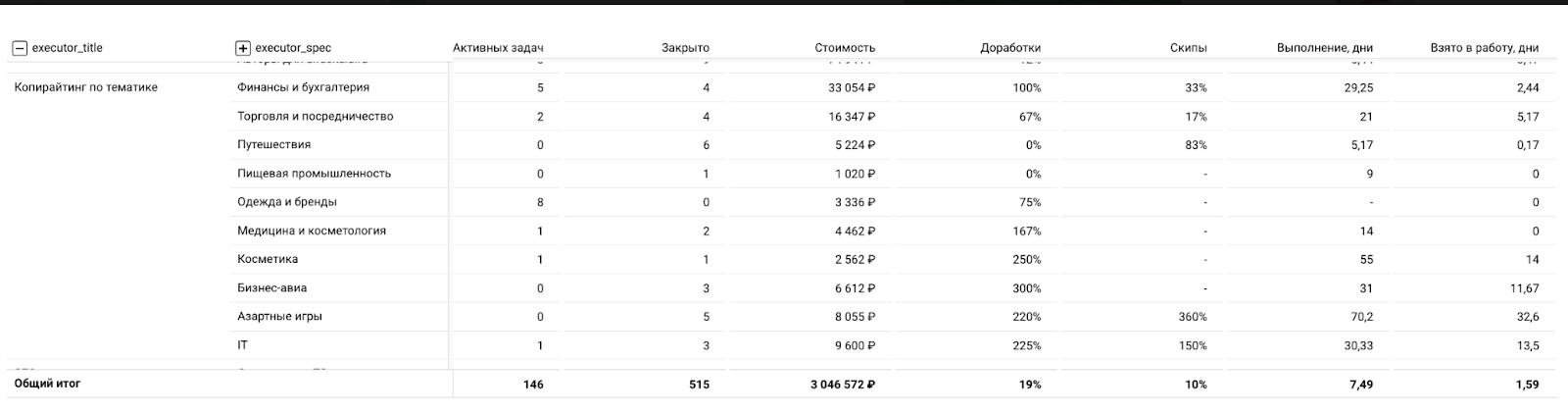
Task: Click the Общий итог total row label
Action: (x=47, y=384)
